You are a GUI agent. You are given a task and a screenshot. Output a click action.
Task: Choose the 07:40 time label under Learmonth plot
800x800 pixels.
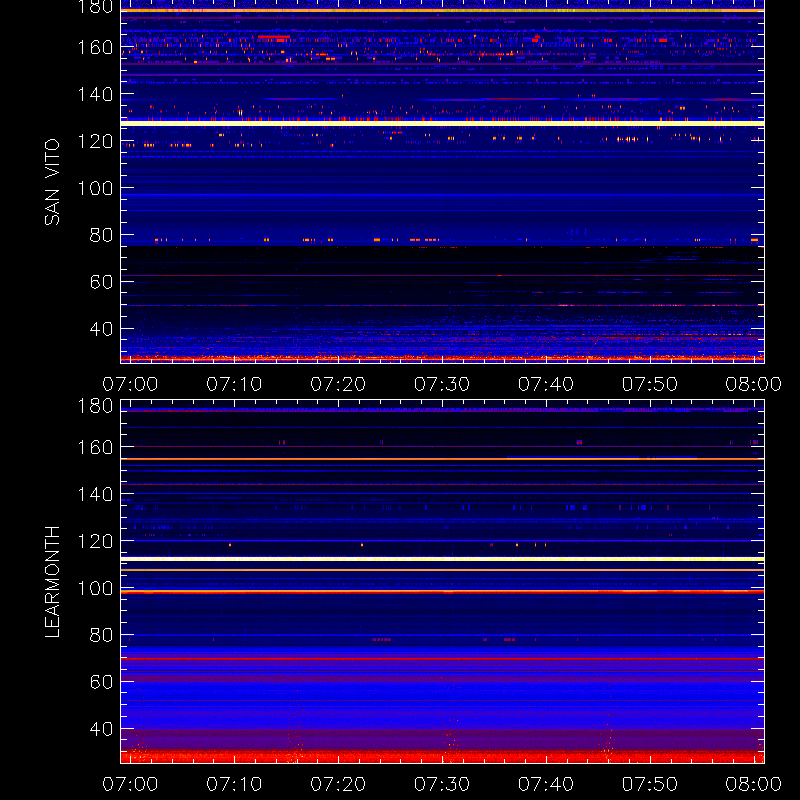546,784
